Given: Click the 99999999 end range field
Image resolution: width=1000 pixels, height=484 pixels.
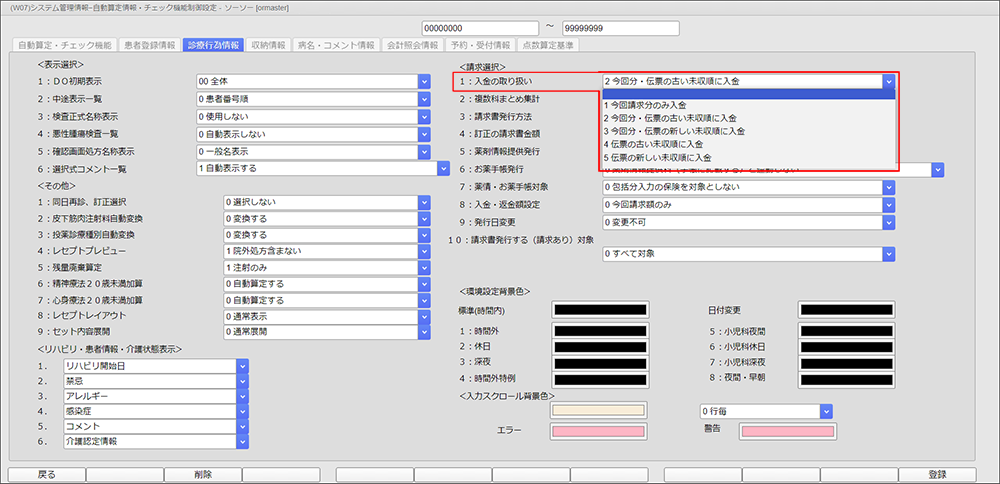Looking at the screenshot, I should 625,27.
